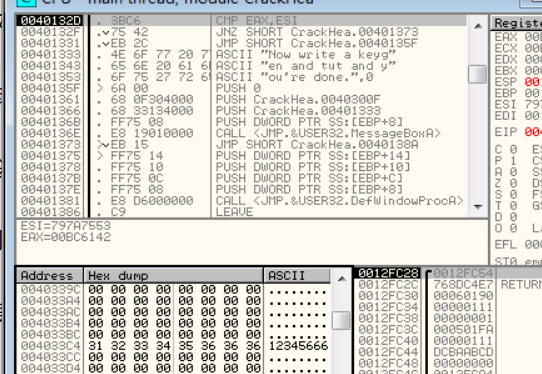Screen dimensions: 542x374
Task: Select ASCII "ou're done.",0 row
Action: tap(295, 77)
